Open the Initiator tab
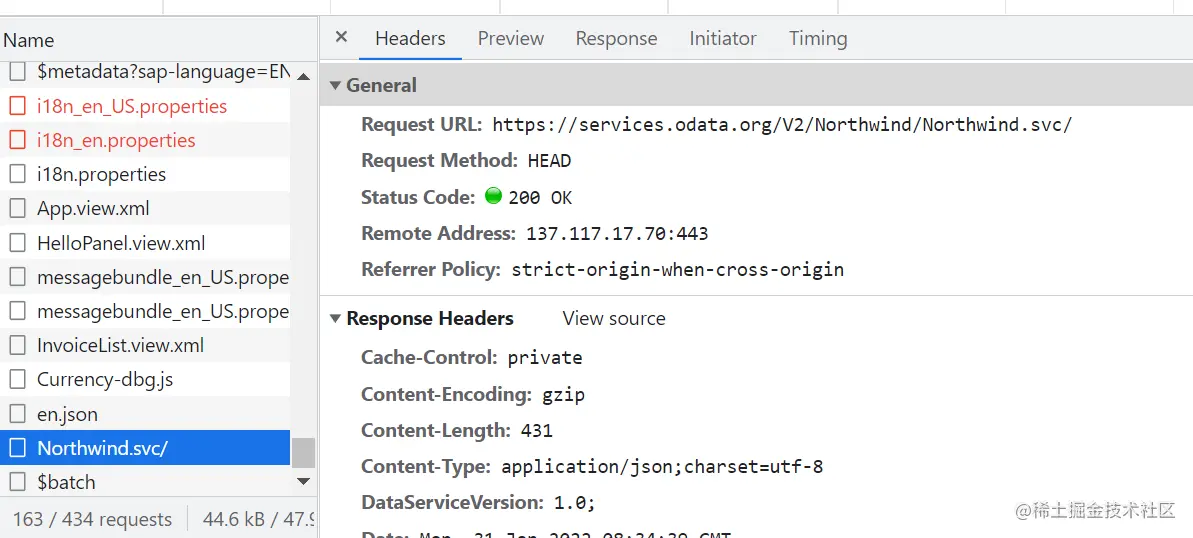Viewport: 1193px width, 538px height. pos(722,39)
